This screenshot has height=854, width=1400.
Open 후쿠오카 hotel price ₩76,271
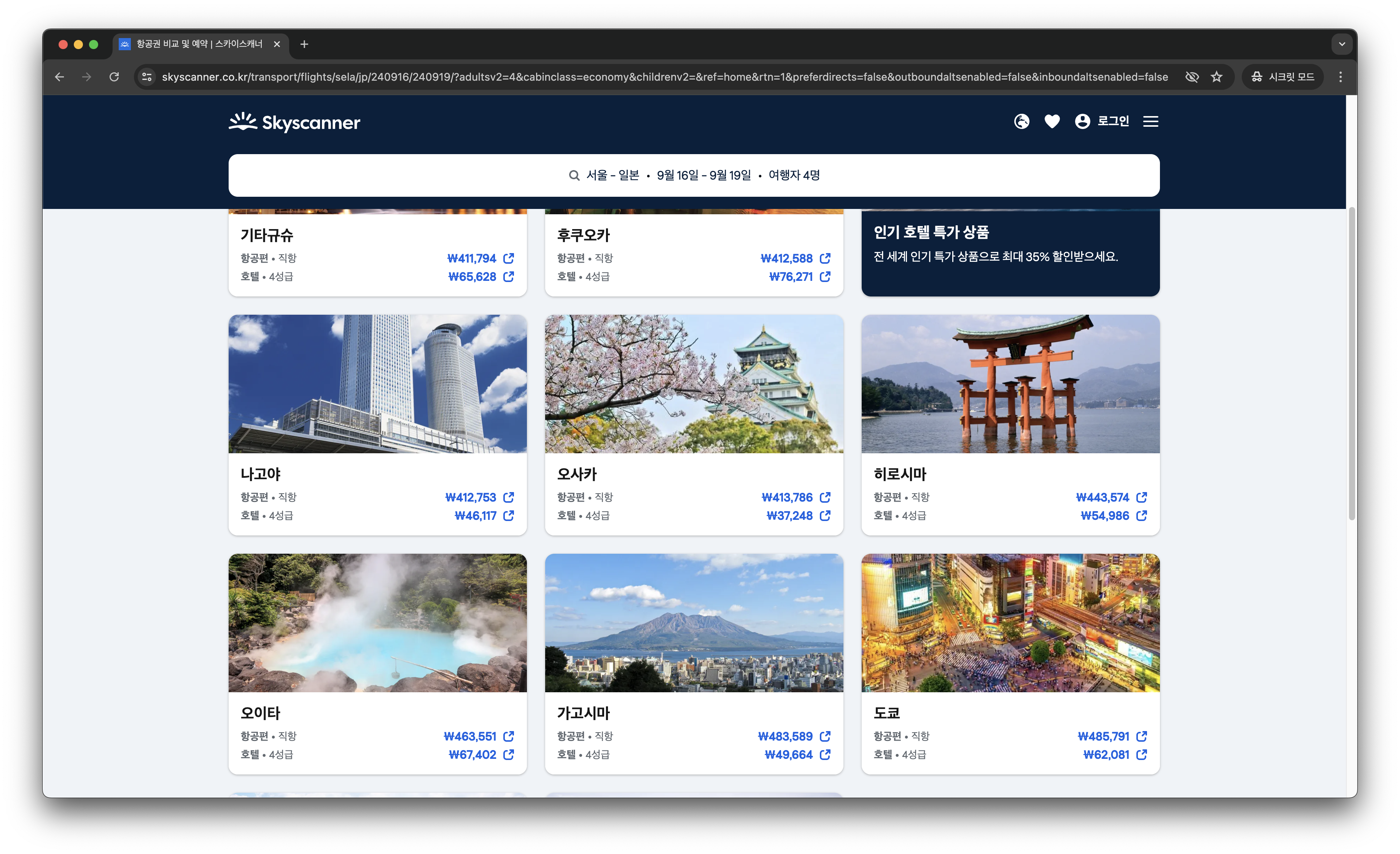tap(790, 276)
